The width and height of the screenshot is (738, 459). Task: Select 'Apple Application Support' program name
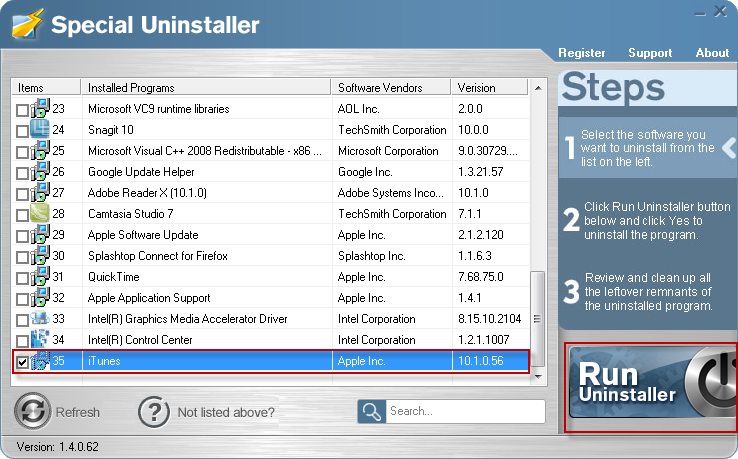pyautogui.click(x=149, y=298)
